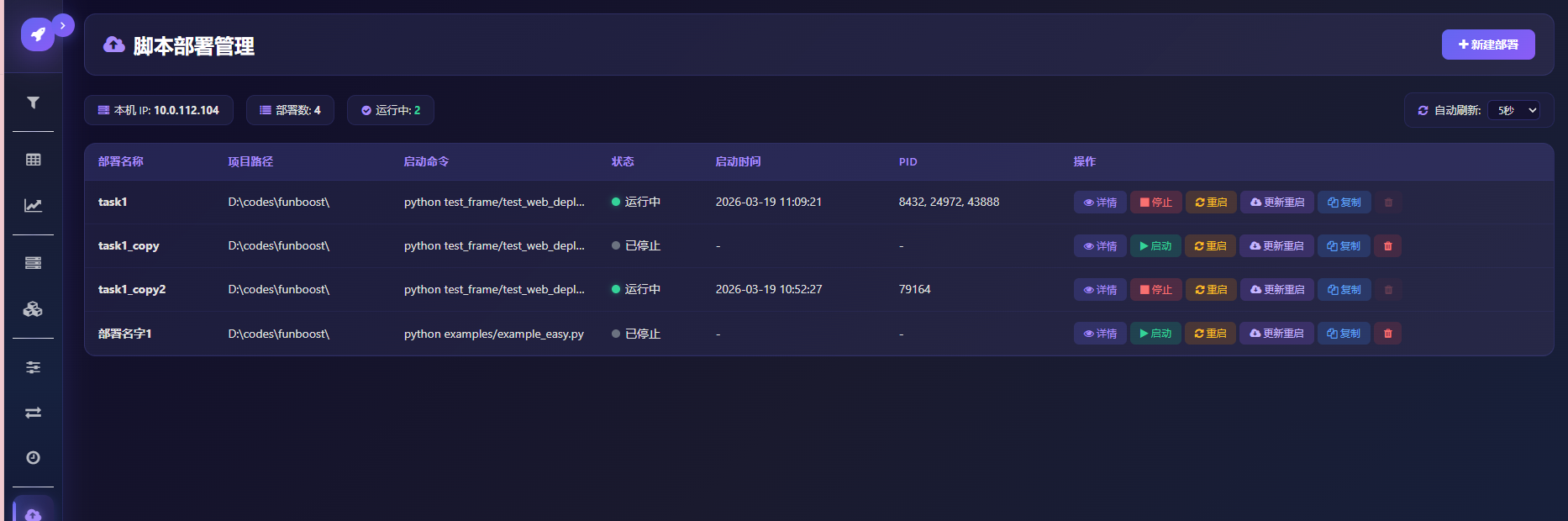1568x521 pixels.
Task: Click the 本机 IP 10.0.112.104 badge
Action: click(159, 110)
